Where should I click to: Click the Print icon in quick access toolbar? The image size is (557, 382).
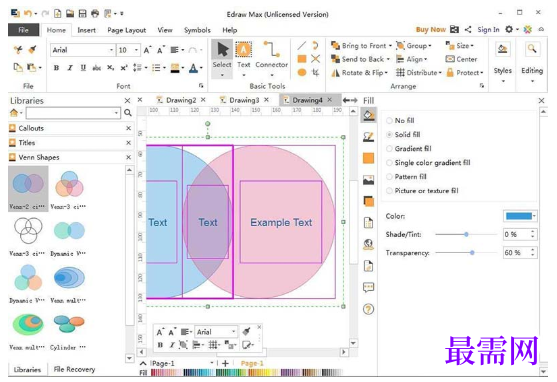95,14
